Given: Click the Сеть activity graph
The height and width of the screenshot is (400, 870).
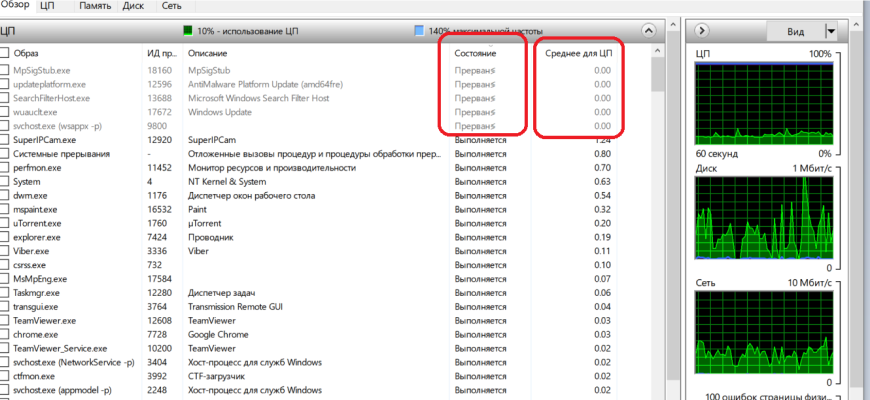Looking at the screenshot, I should pyautogui.click(x=763, y=333).
